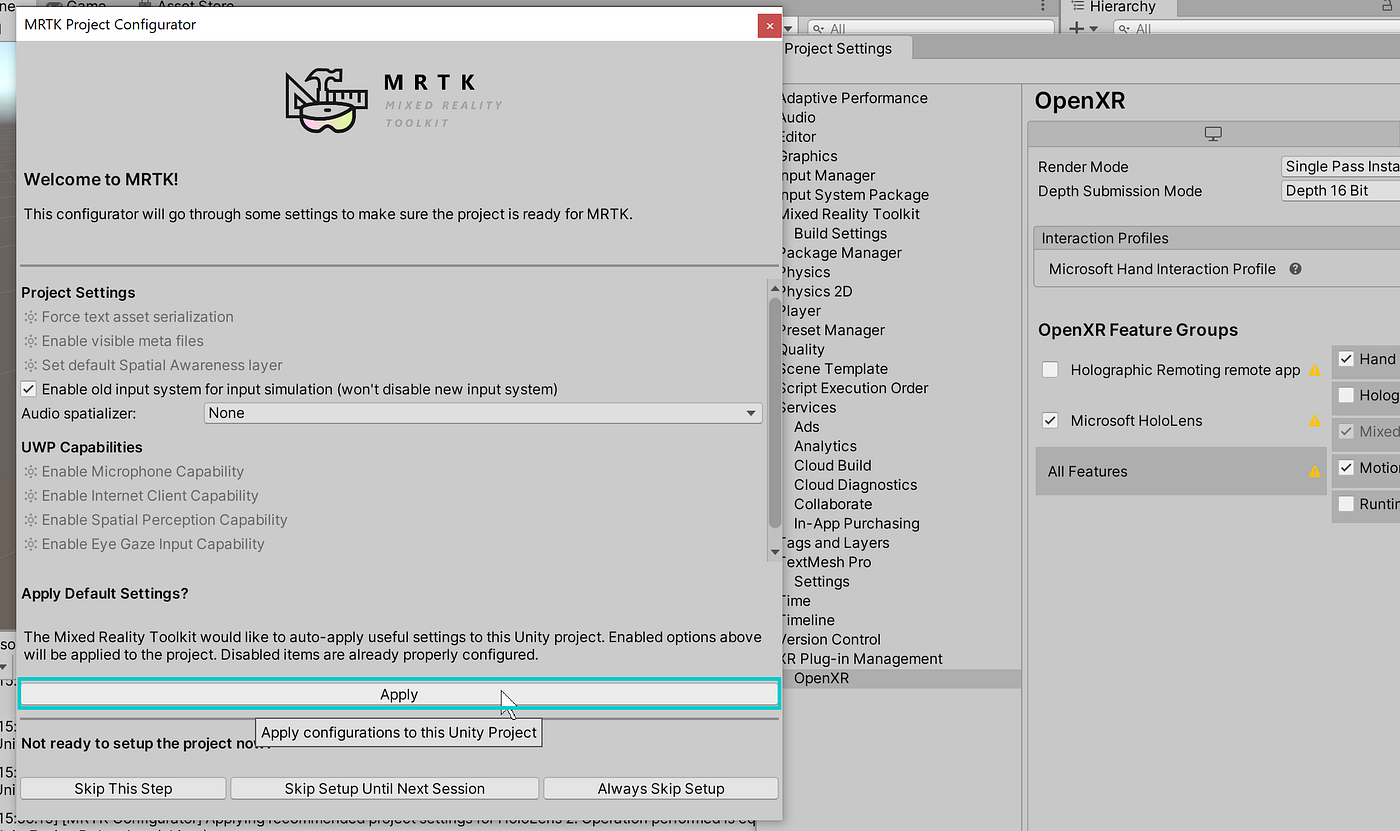Screen dimensions: 1400x831
Task: Select the standalone monitor platform tab in OpenXR
Action: point(1213,134)
